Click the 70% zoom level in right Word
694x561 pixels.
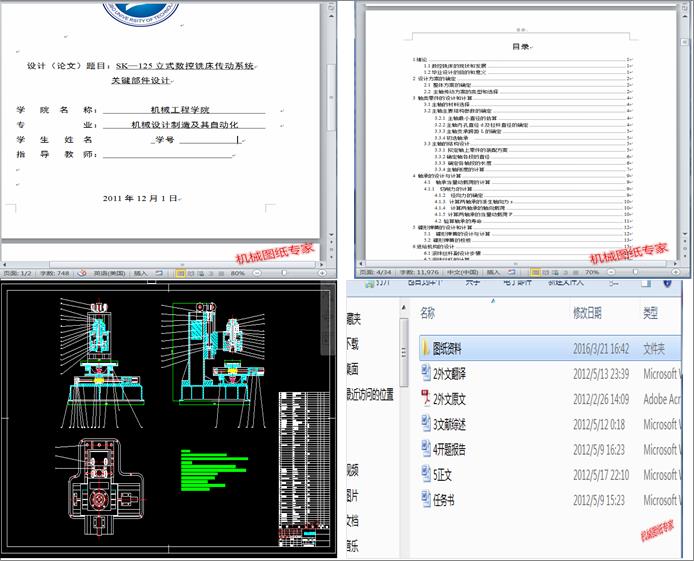(x=592, y=272)
